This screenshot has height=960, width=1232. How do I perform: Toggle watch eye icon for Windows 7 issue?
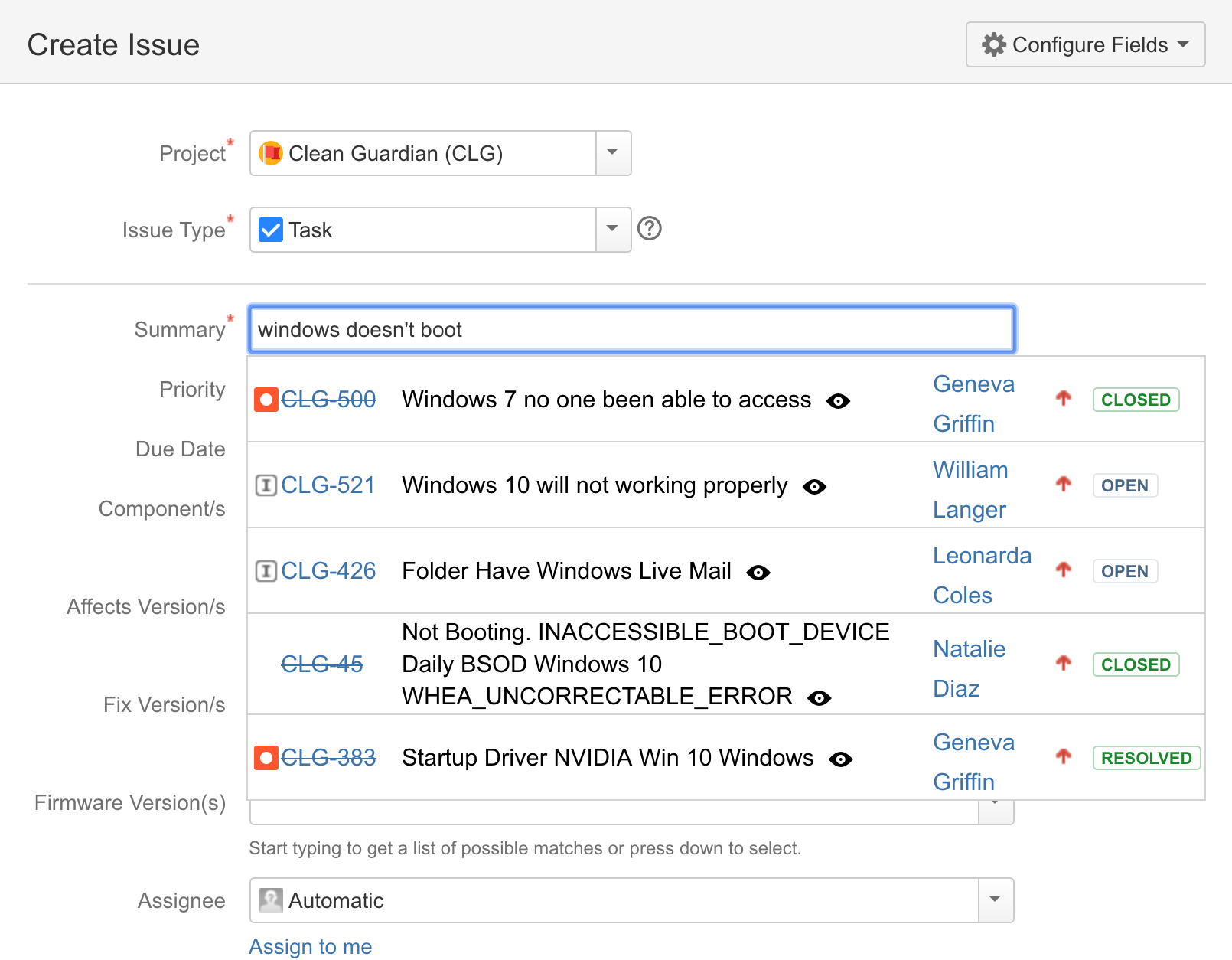click(838, 401)
